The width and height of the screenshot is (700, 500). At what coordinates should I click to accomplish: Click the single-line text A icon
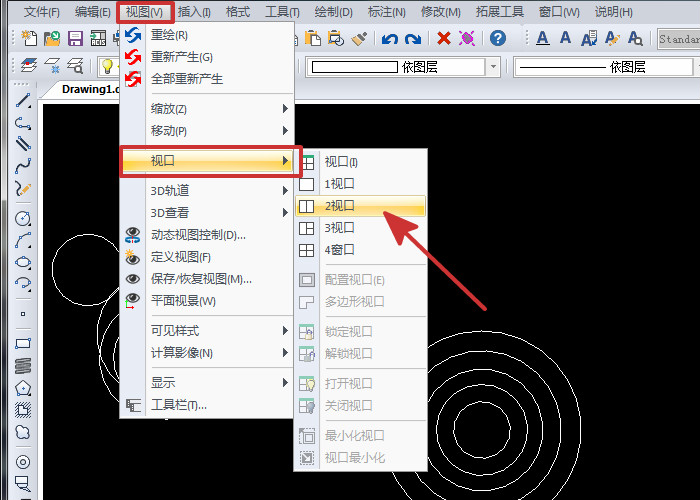(x=565, y=38)
